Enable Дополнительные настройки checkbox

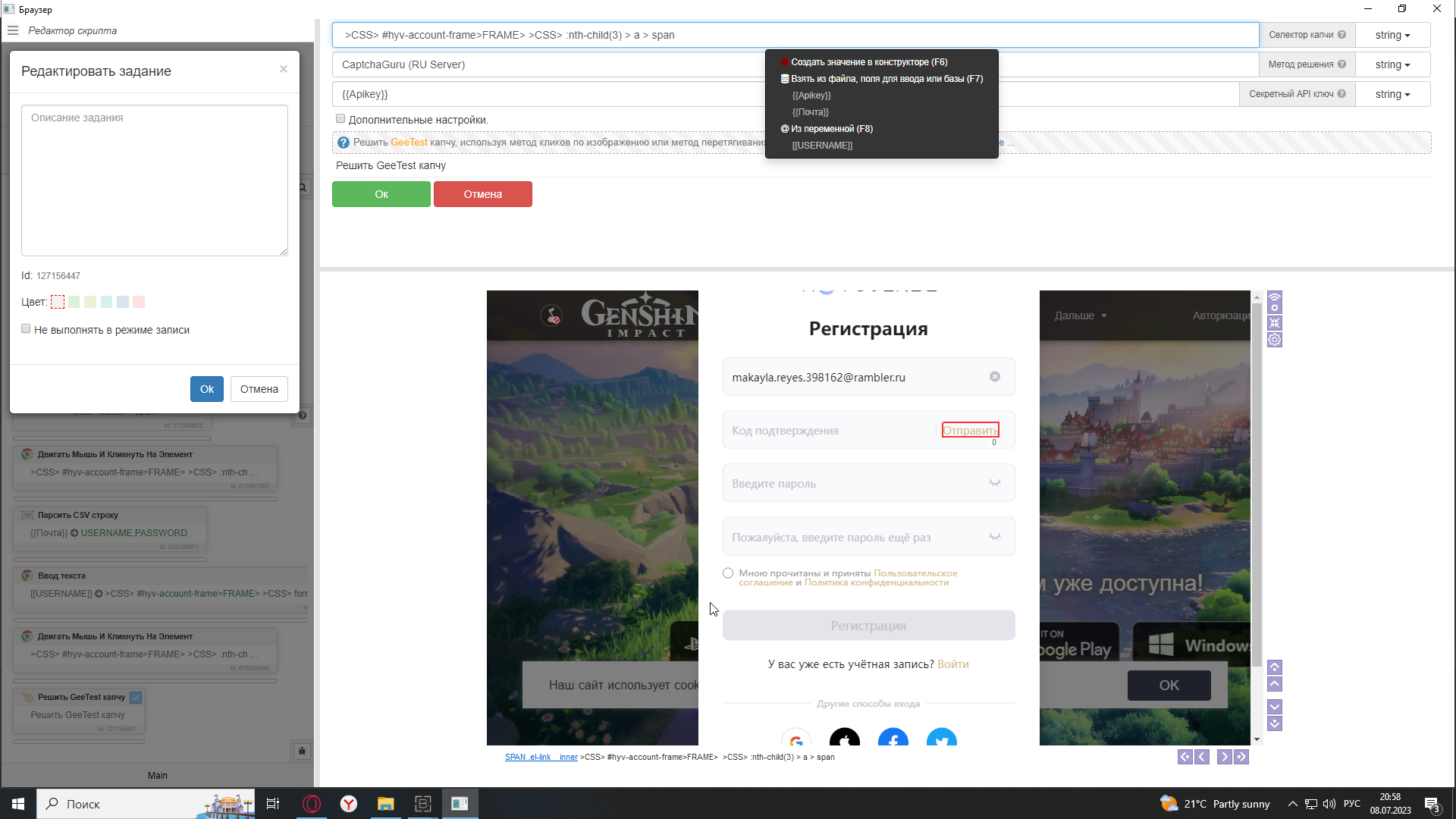point(340,119)
